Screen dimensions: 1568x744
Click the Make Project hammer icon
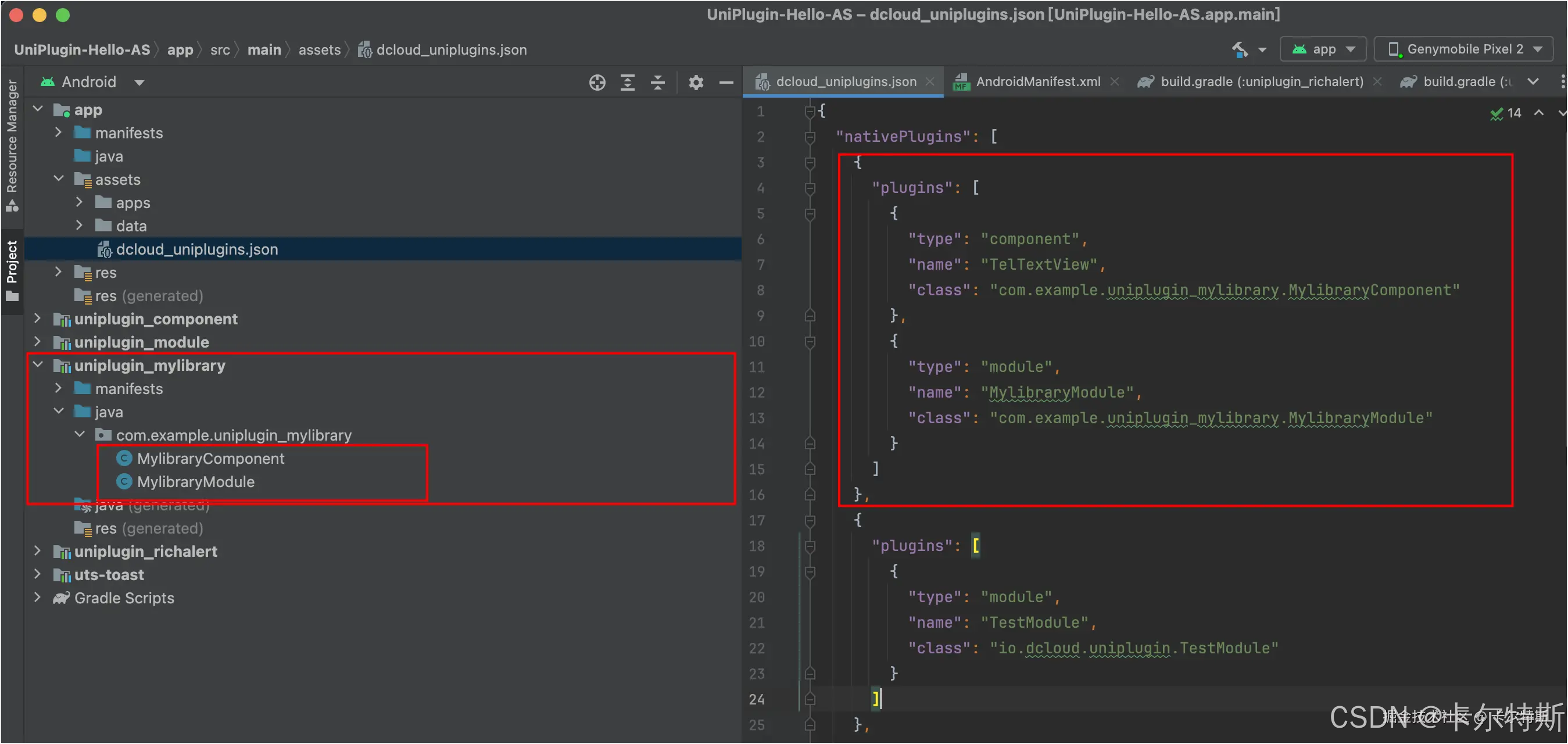coord(1240,49)
